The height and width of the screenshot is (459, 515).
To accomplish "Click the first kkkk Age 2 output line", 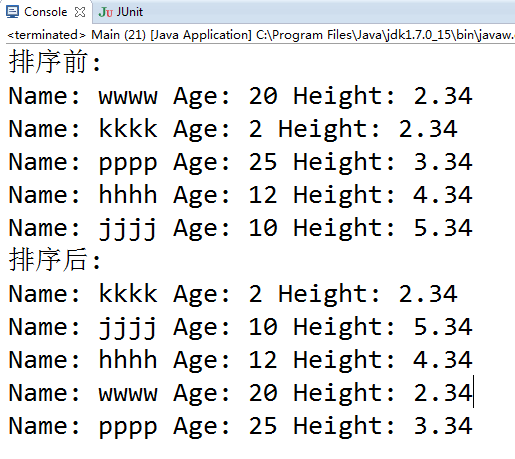I will point(233,129).
